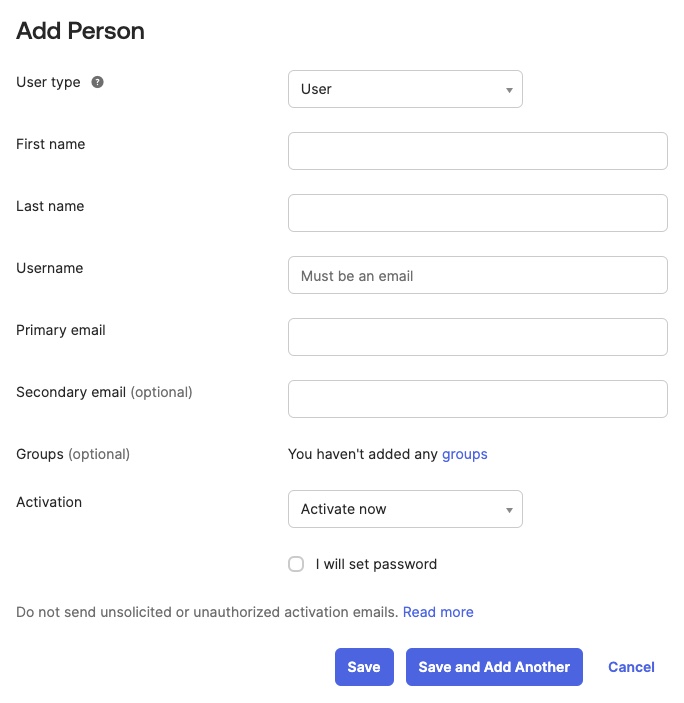Focus the Secondary email optional field
This screenshot has width=684, height=703.
tap(478, 399)
